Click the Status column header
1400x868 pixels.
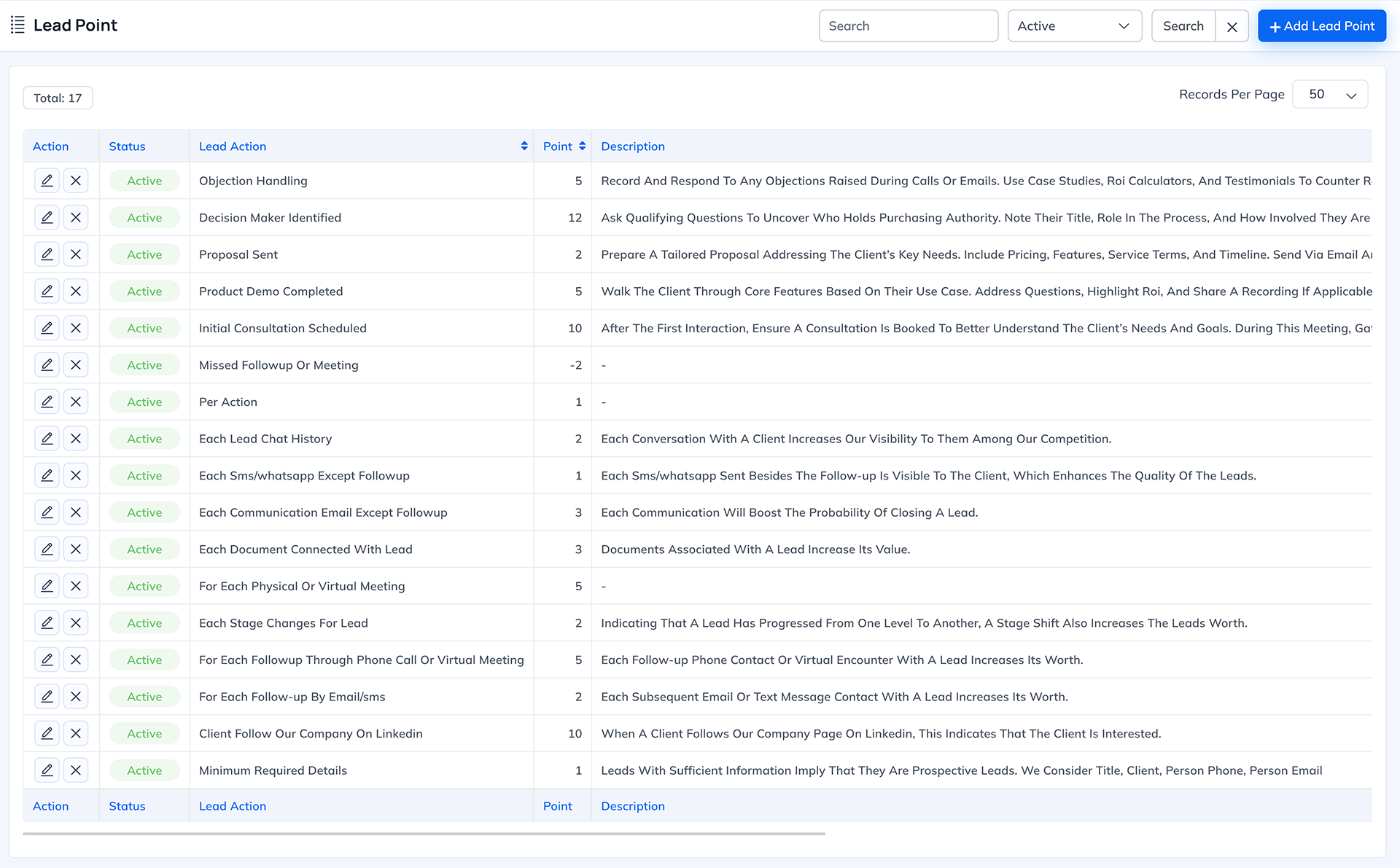point(127,146)
